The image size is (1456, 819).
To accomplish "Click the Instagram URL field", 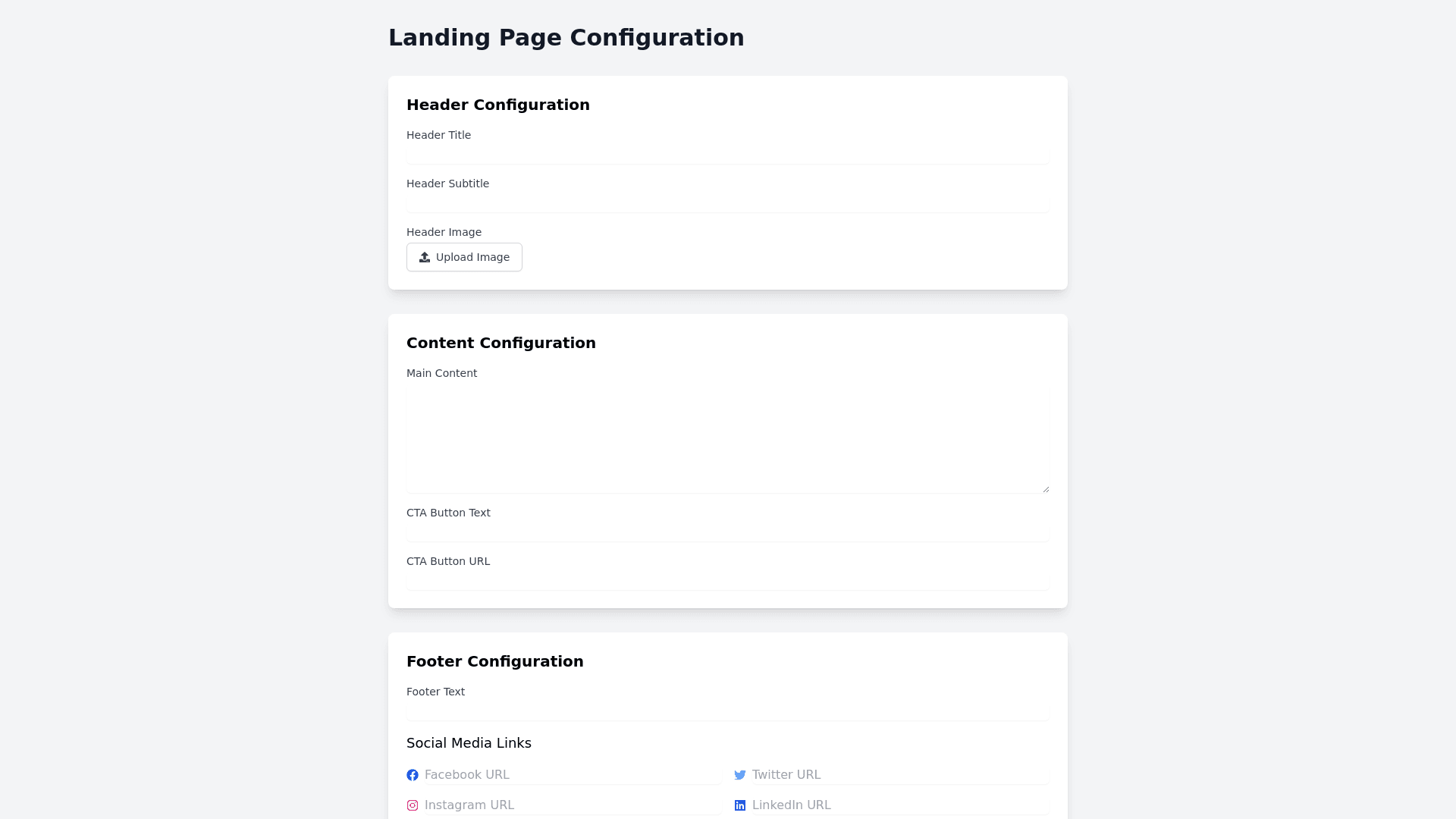I will (572, 805).
